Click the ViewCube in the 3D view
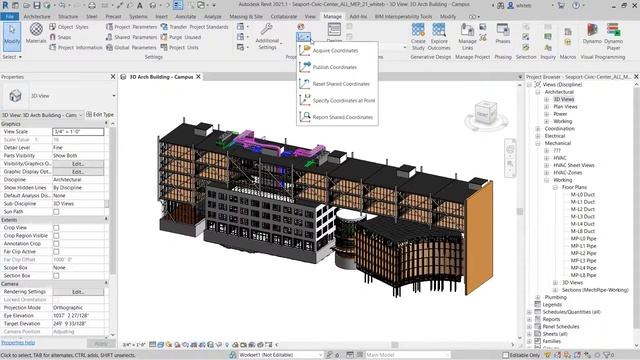The height and width of the screenshot is (360, 640). tap(486, 113)
